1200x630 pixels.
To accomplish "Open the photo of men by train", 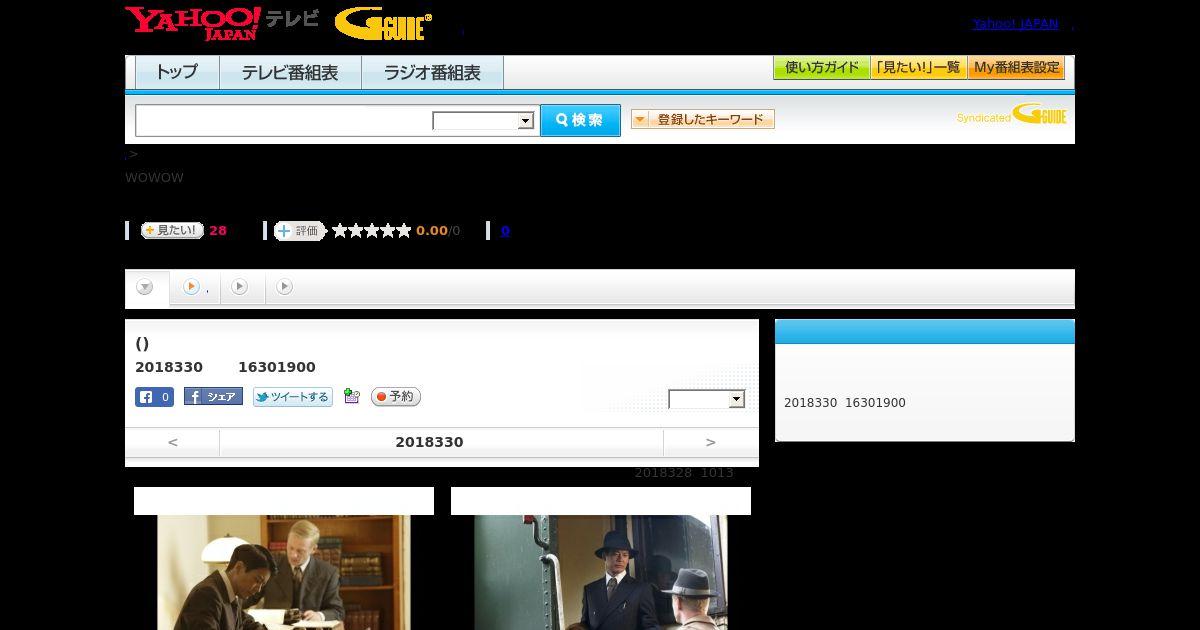I will [601, 572].
